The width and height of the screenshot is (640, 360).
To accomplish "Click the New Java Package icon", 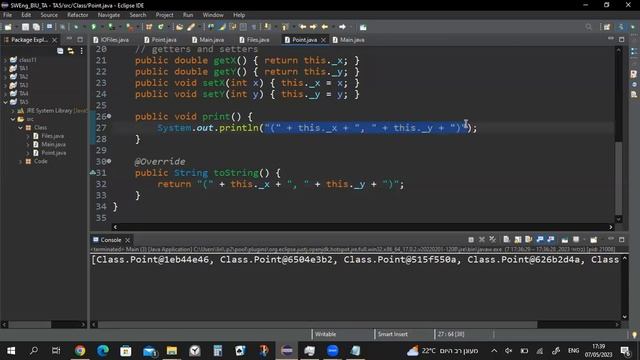I will [149, 27].
